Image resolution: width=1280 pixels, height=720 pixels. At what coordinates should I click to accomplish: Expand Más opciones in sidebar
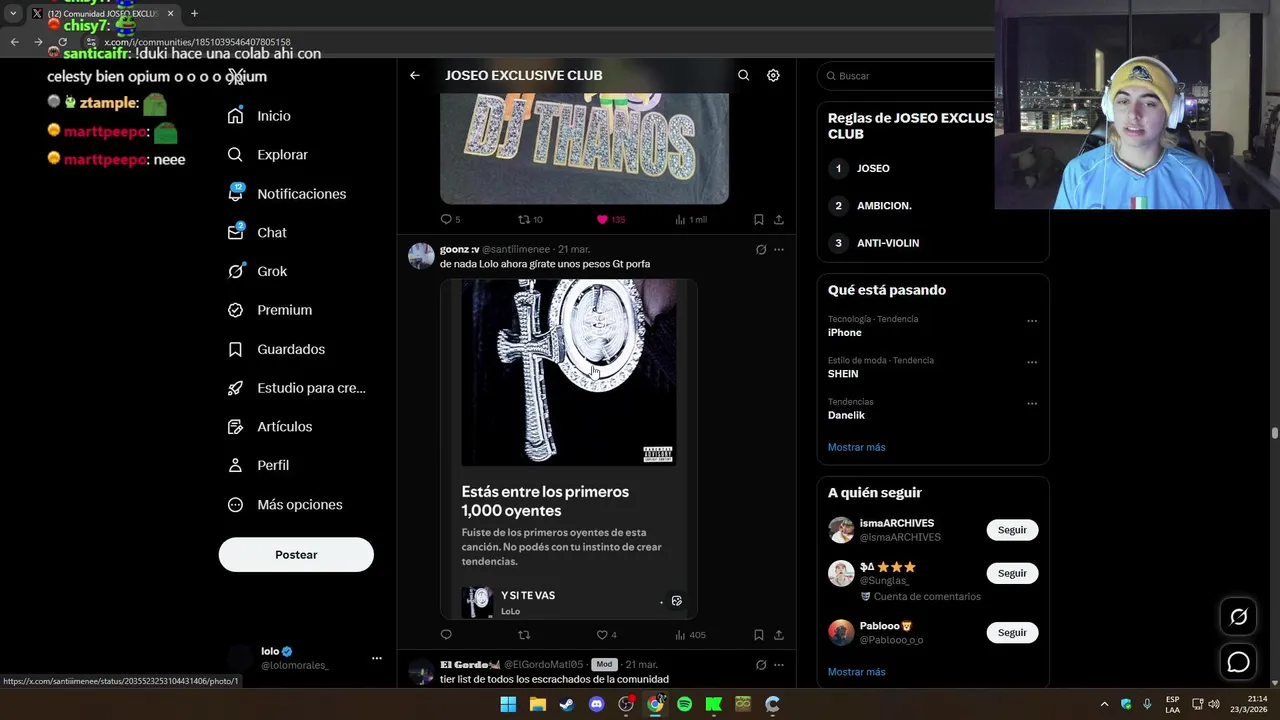[285, 505]
